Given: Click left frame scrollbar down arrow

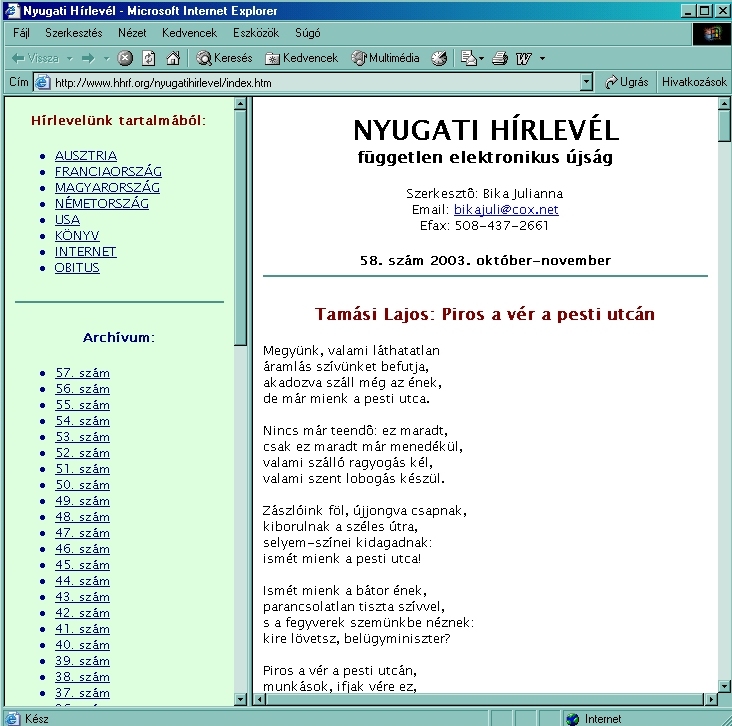Looking at the screenshot, I should pos(240,699).
